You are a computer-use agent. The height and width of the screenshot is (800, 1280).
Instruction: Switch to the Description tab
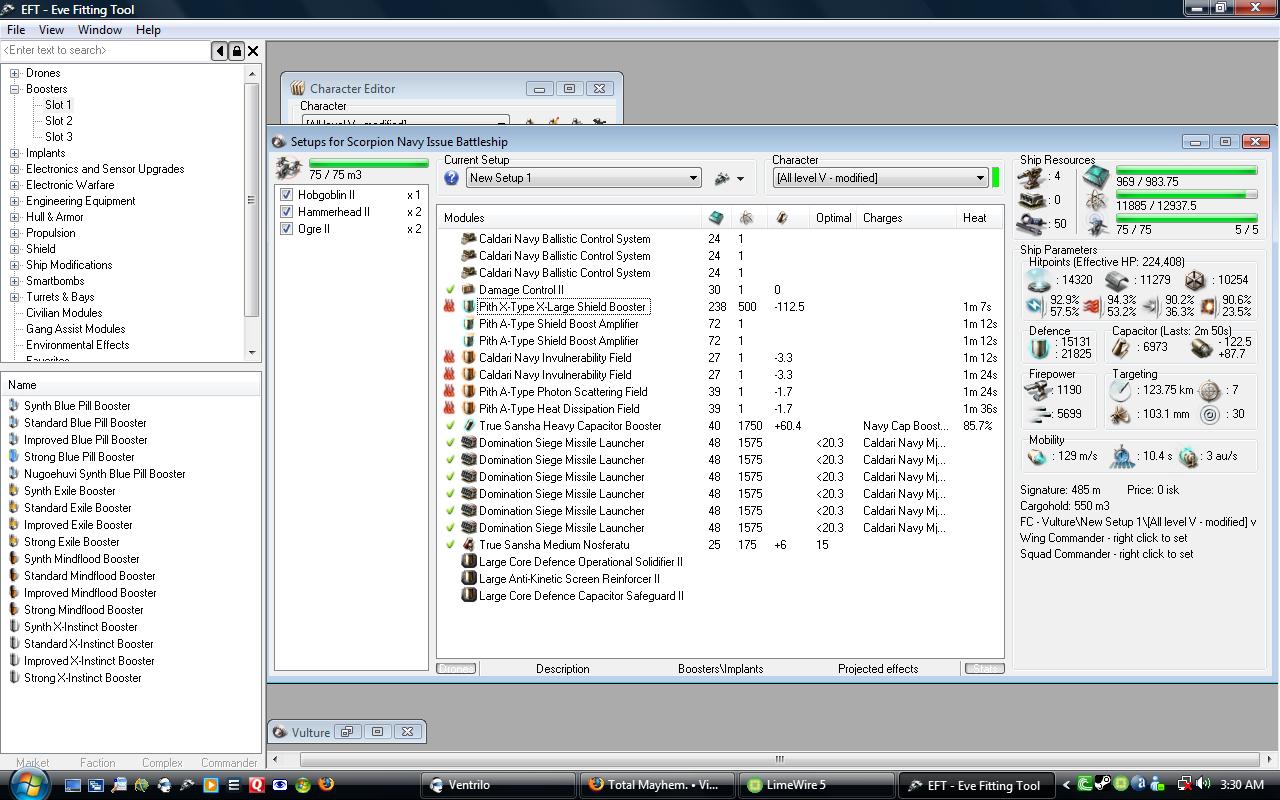(x=562, y=669)
